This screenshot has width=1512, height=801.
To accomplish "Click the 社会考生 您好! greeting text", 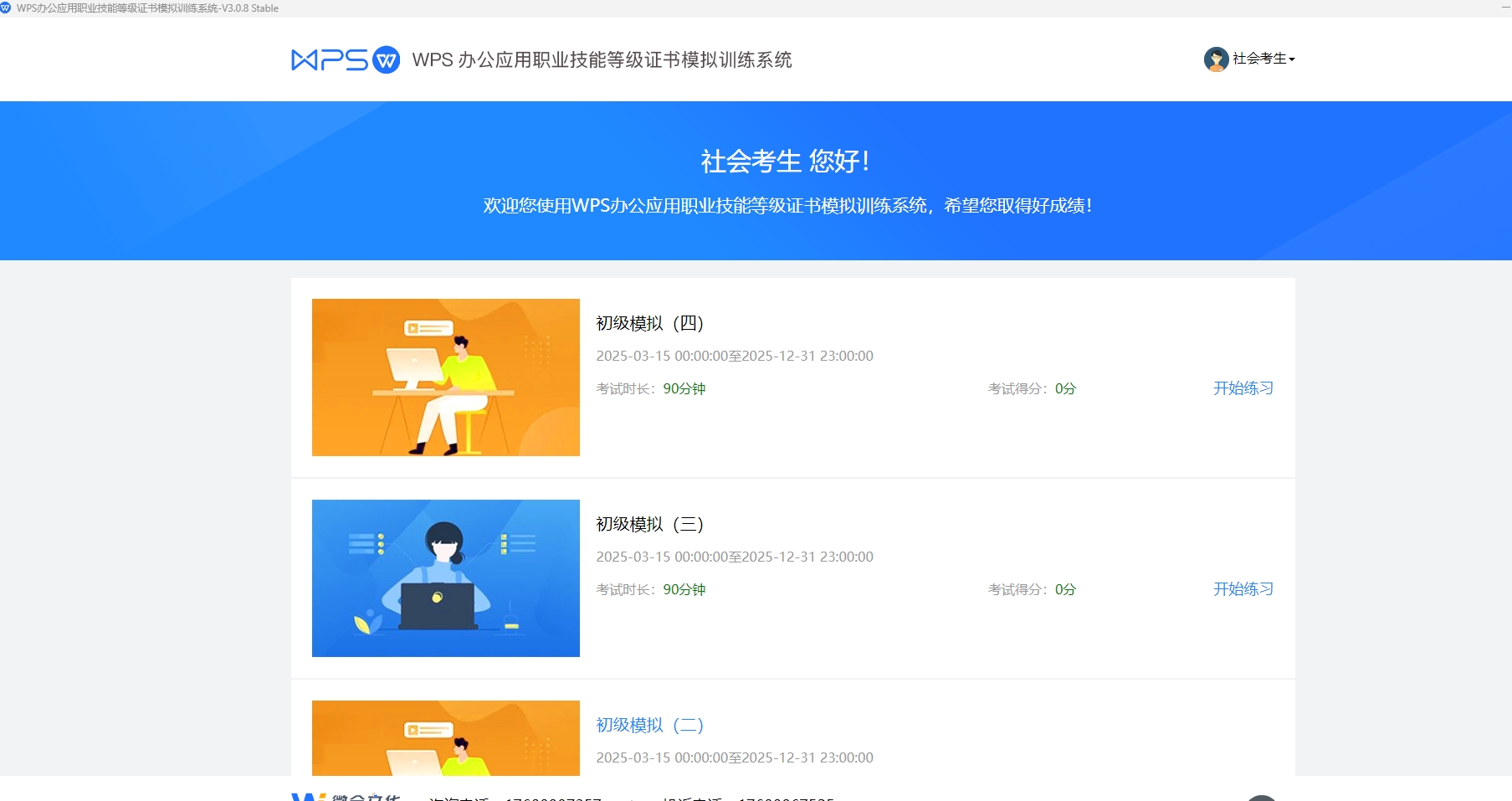I will [x=785, y=161].
